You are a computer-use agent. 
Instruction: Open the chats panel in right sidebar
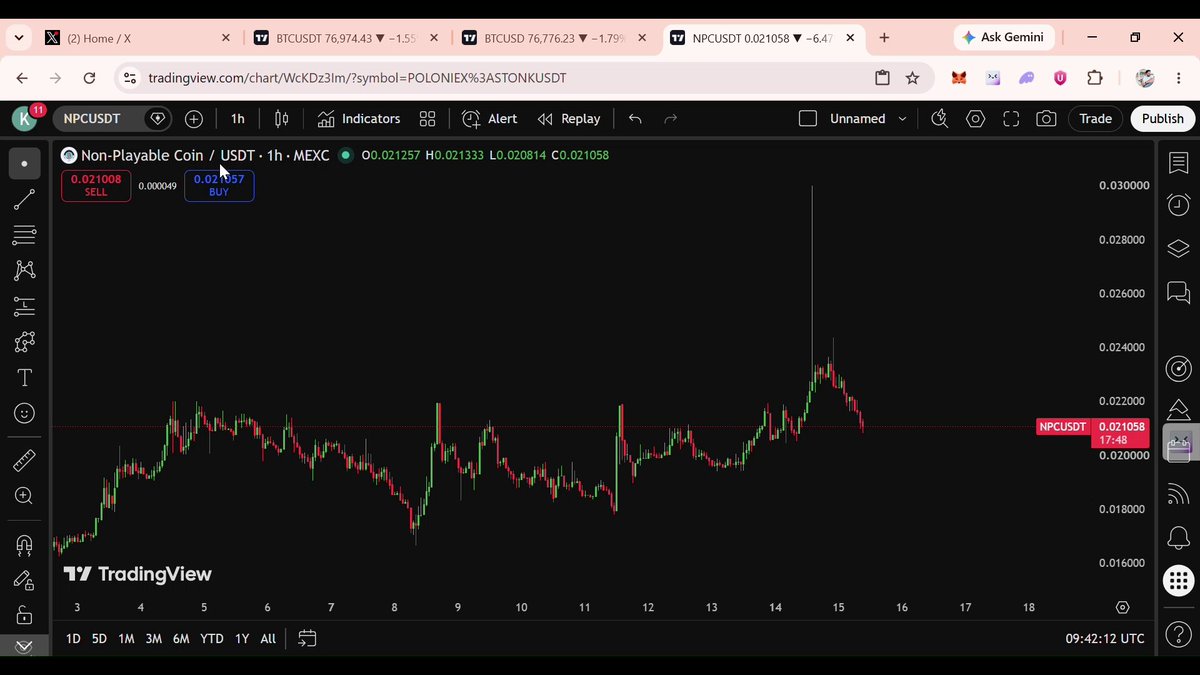click(x=1179, y=291)
